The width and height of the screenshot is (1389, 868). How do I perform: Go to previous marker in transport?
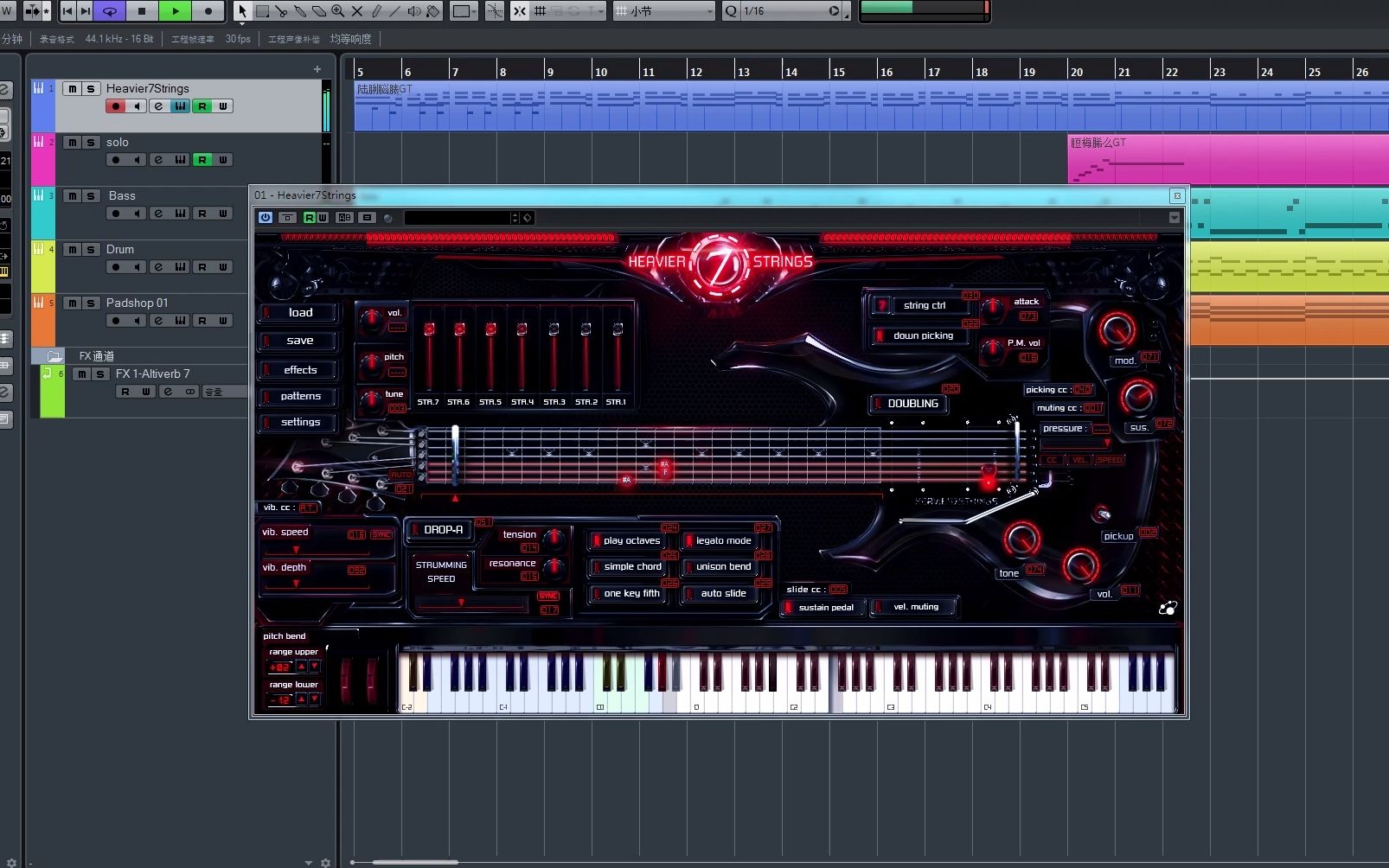(x=67, y=10)
